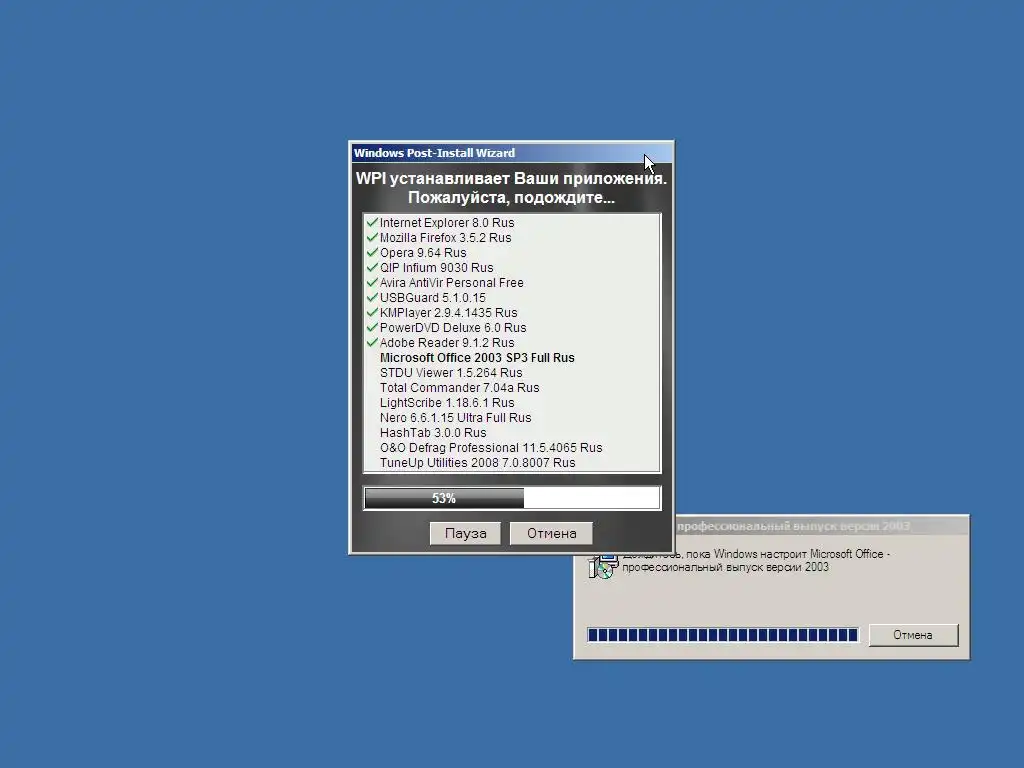Select Mozilla Firefox 3.5.2 Rus entry
Image resolution: width=1024 pixels, height=768 pixels.
click(x=445, y=238)
